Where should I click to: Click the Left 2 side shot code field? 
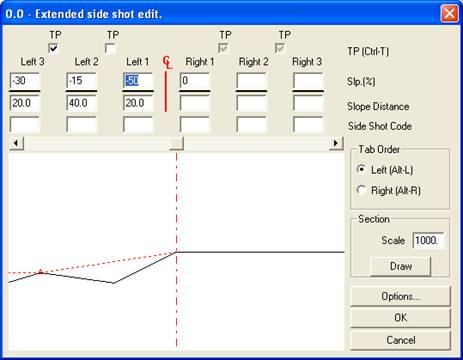pyautogui.click(x=82, y=125)
